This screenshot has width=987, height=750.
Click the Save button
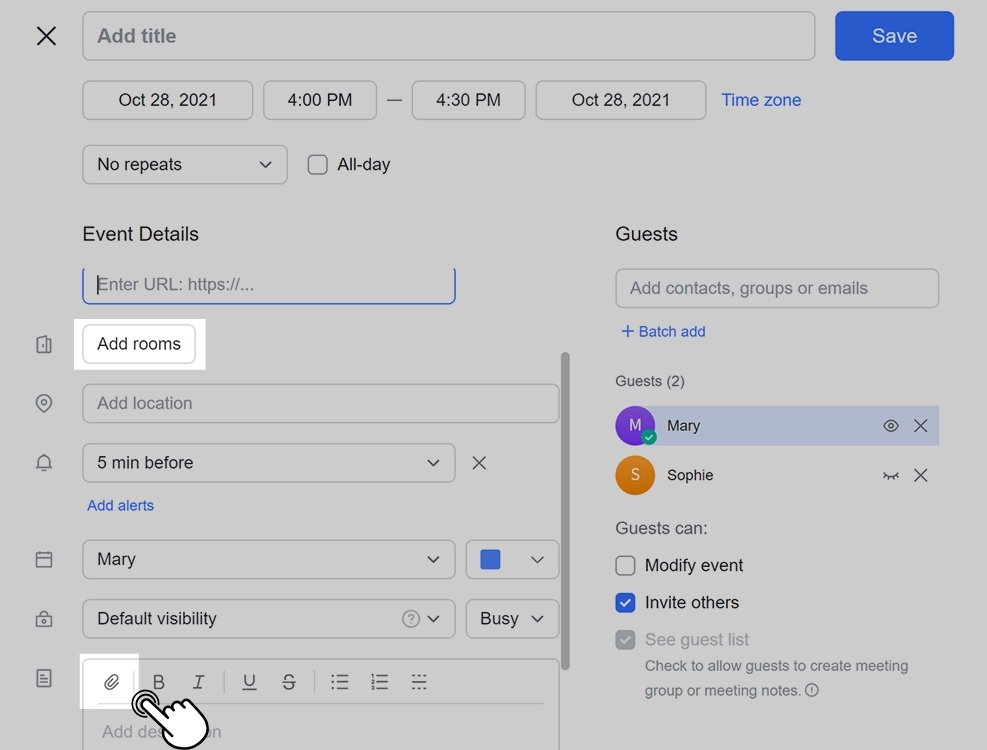[x=894, y=36]
